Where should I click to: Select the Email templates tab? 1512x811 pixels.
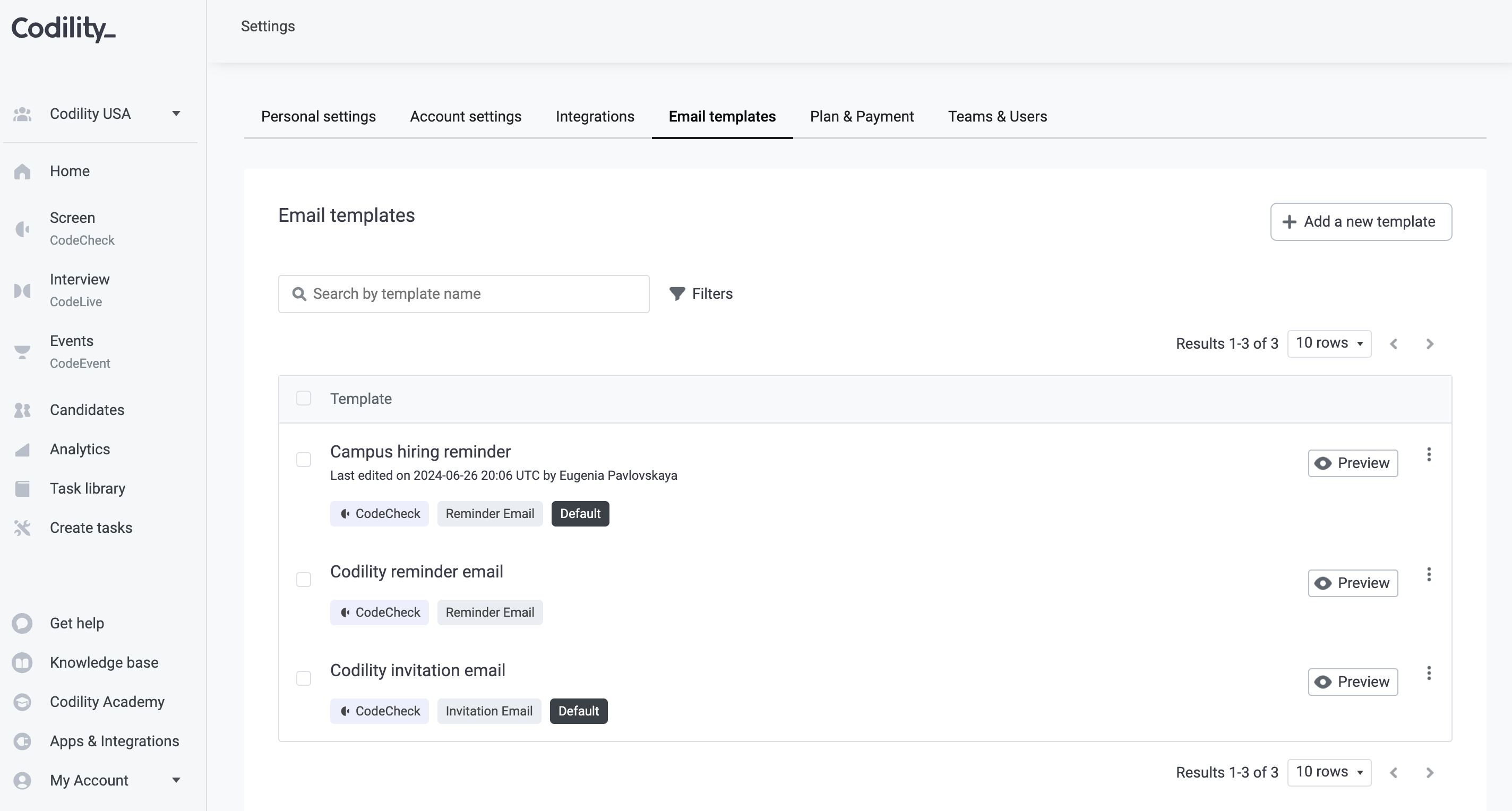722,117
